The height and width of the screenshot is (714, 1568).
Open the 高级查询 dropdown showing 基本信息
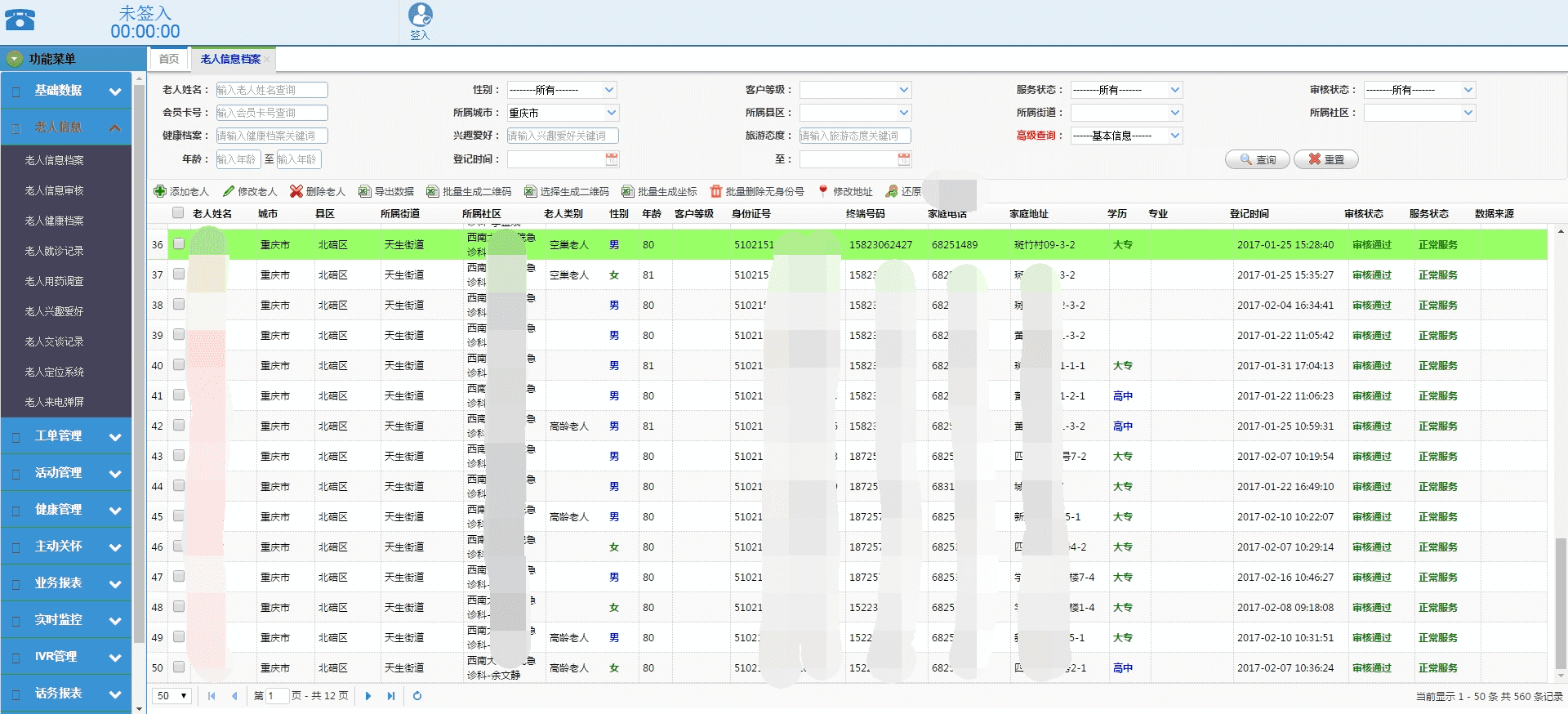[1126, 136]
